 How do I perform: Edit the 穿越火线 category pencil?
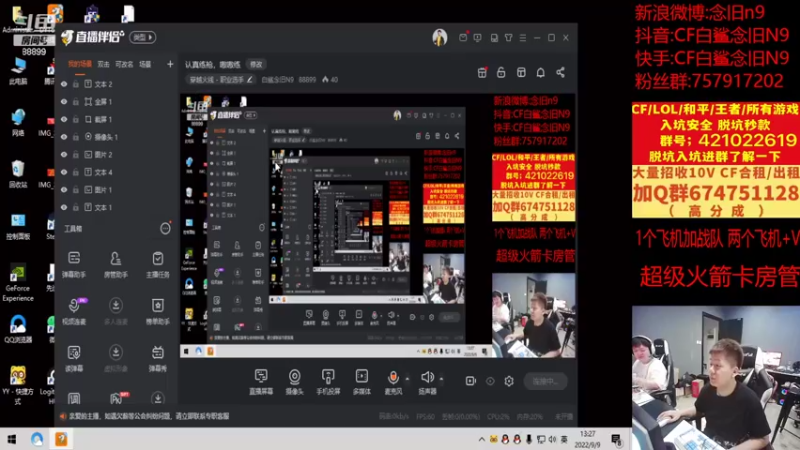coord(249,80)
